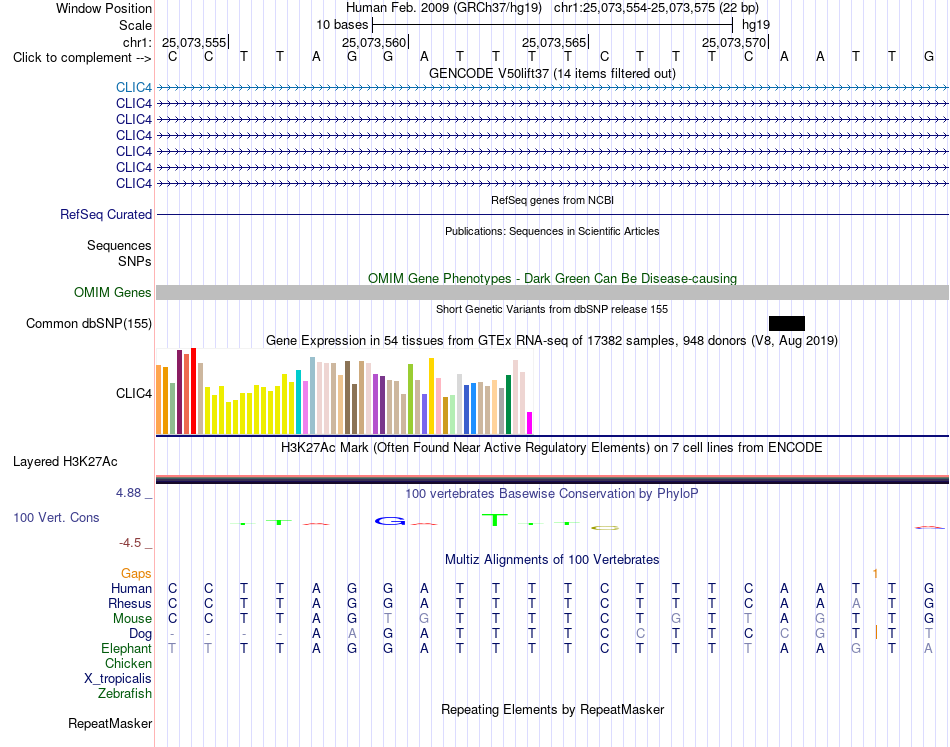Open the Layered H3K27Ac track label
Screen dimensions: 950x747
(65, 462)
